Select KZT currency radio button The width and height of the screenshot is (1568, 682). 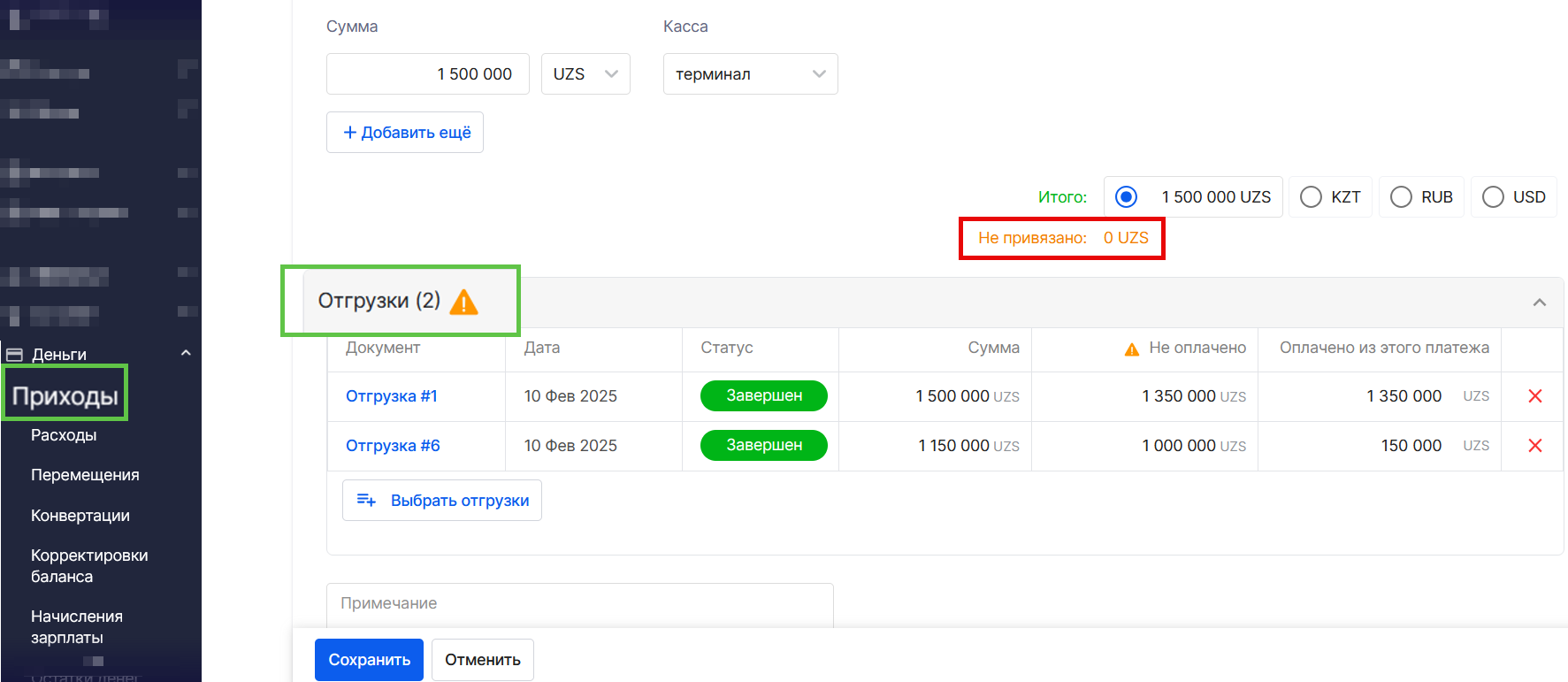tap(1311, 197)
